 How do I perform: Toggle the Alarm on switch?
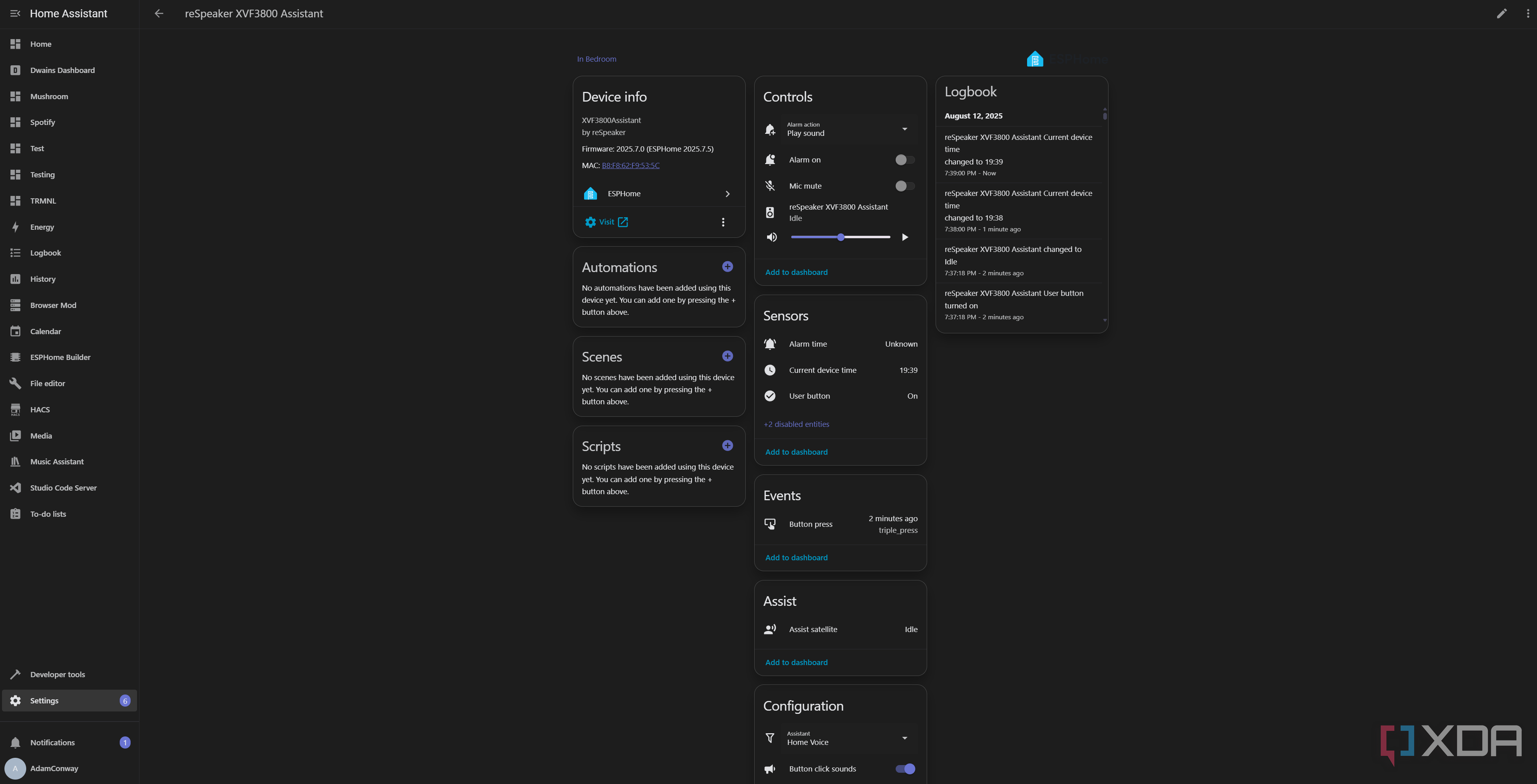[x=905, y=160]
